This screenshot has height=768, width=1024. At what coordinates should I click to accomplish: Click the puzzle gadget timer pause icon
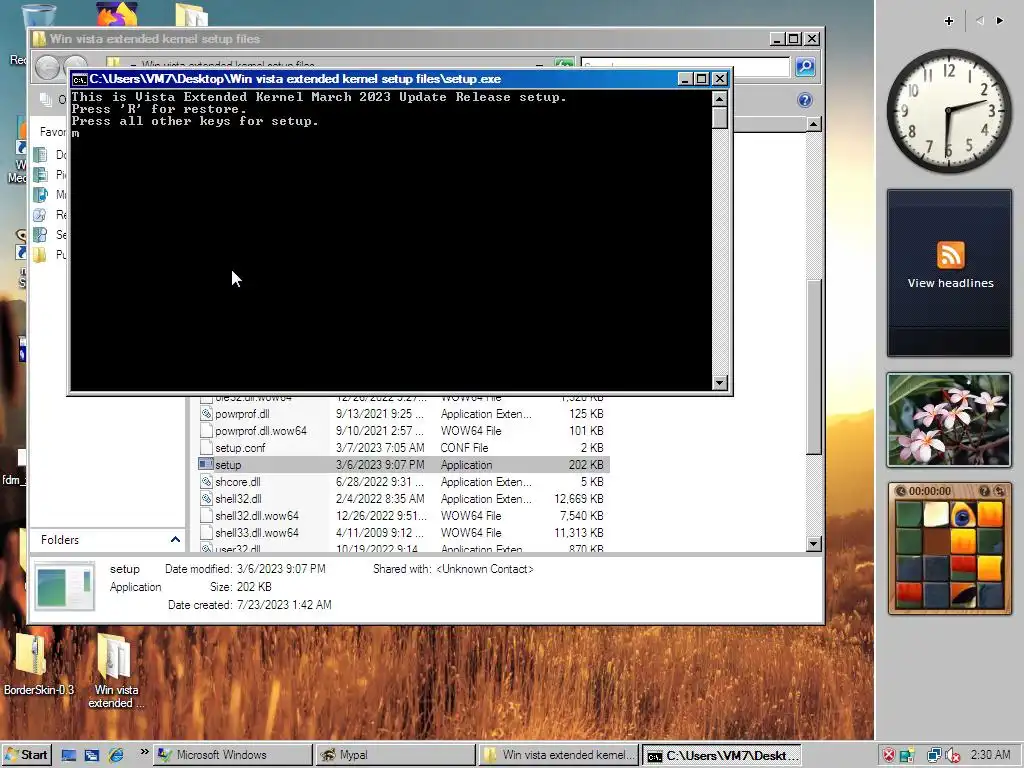click(901, 491)
